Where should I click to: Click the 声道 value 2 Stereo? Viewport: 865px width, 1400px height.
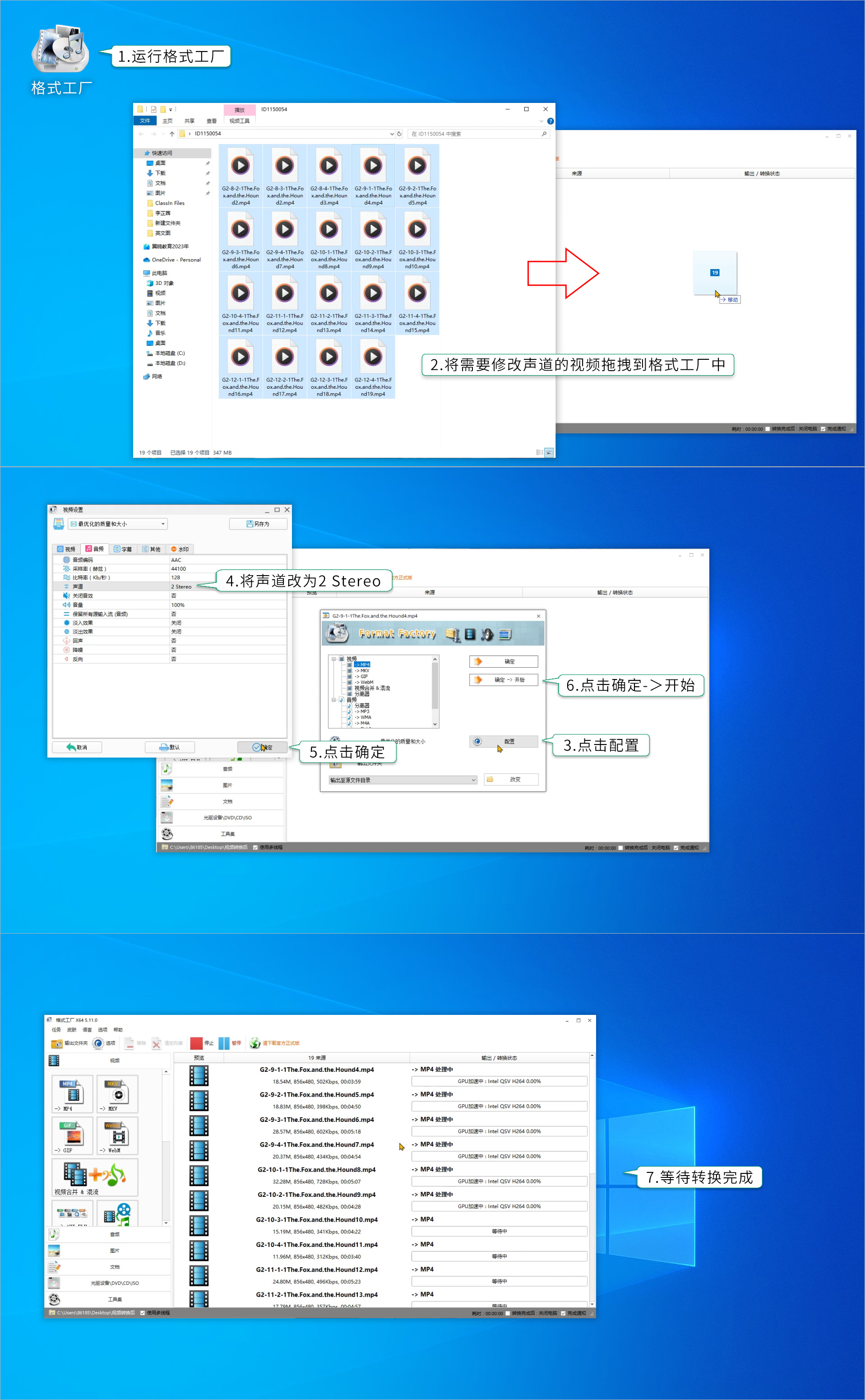(181, 586)
